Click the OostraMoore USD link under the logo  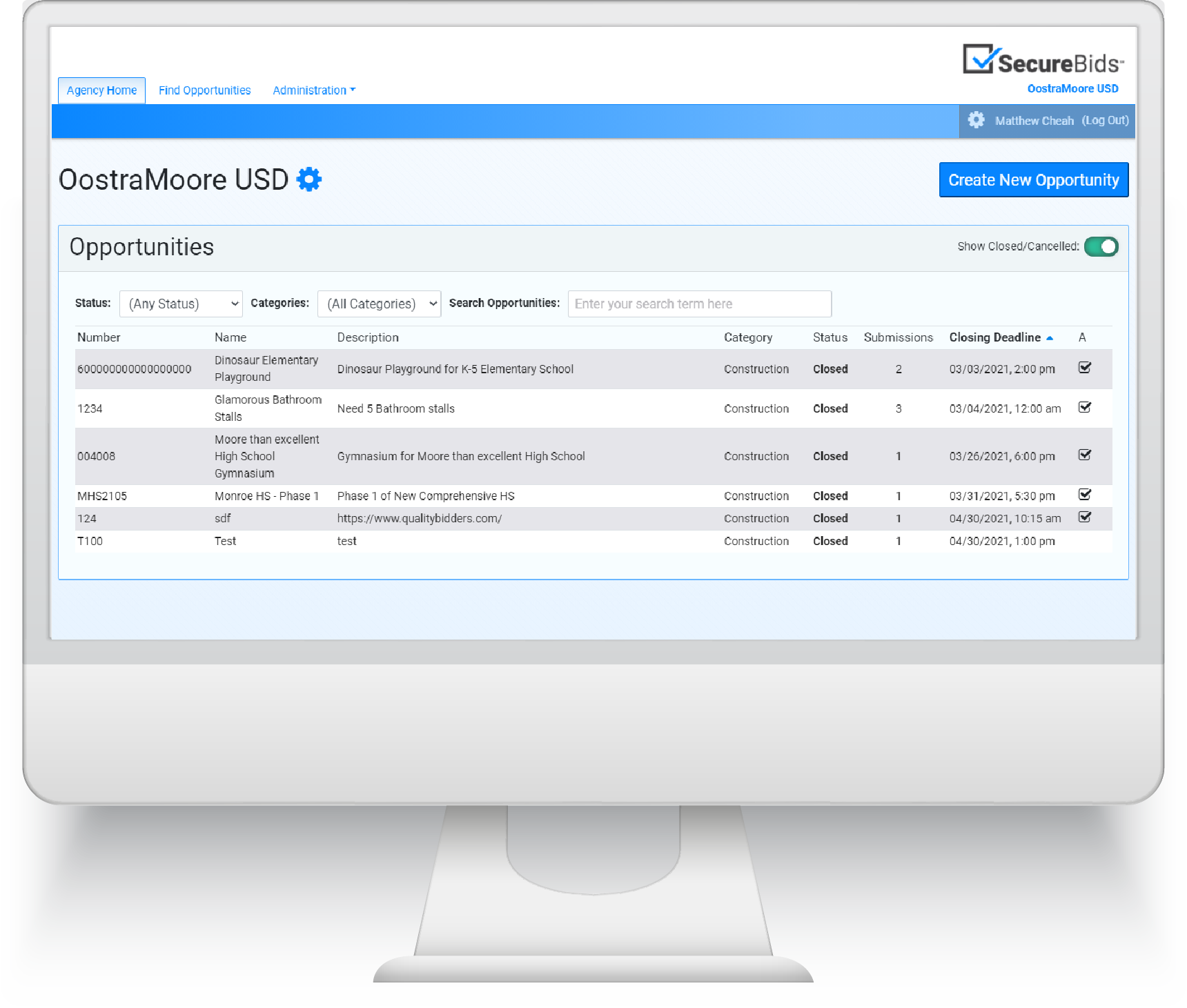pos(1072,88)
